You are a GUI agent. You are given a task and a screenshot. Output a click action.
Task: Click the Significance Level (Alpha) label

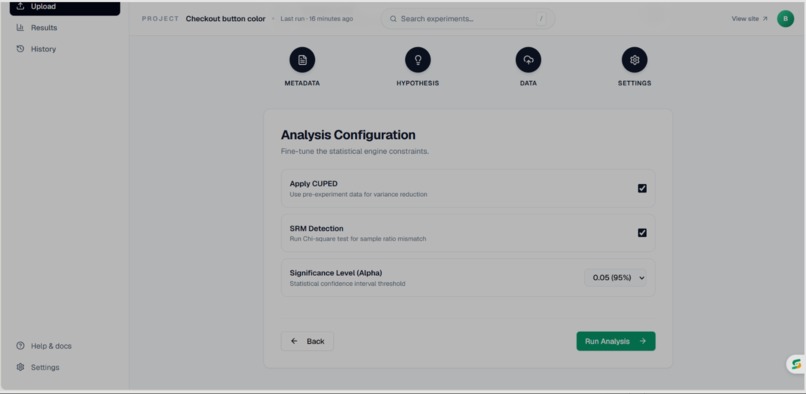click(336, 273)
